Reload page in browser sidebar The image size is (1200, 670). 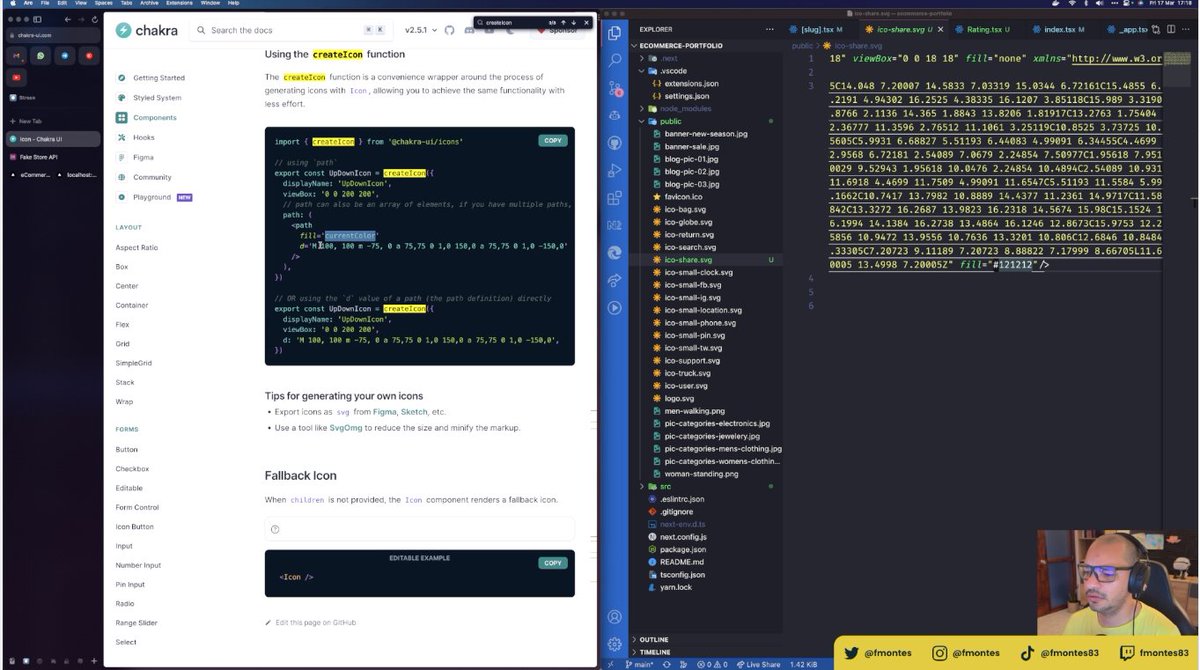[x=96, y=19]
